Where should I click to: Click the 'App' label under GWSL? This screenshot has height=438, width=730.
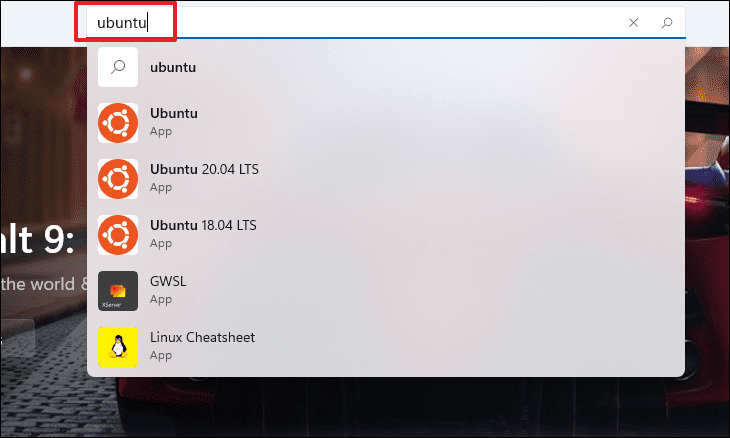pos(161,300)
